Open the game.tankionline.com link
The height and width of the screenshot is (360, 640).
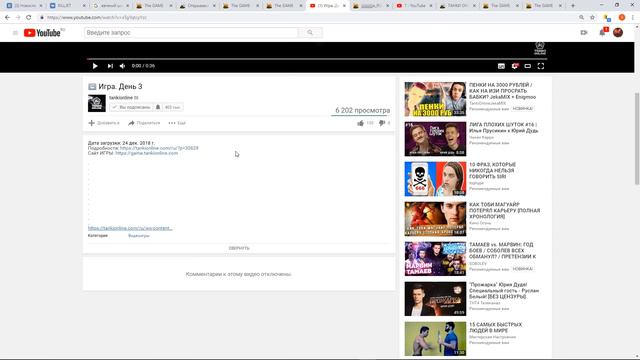point(147,153)
